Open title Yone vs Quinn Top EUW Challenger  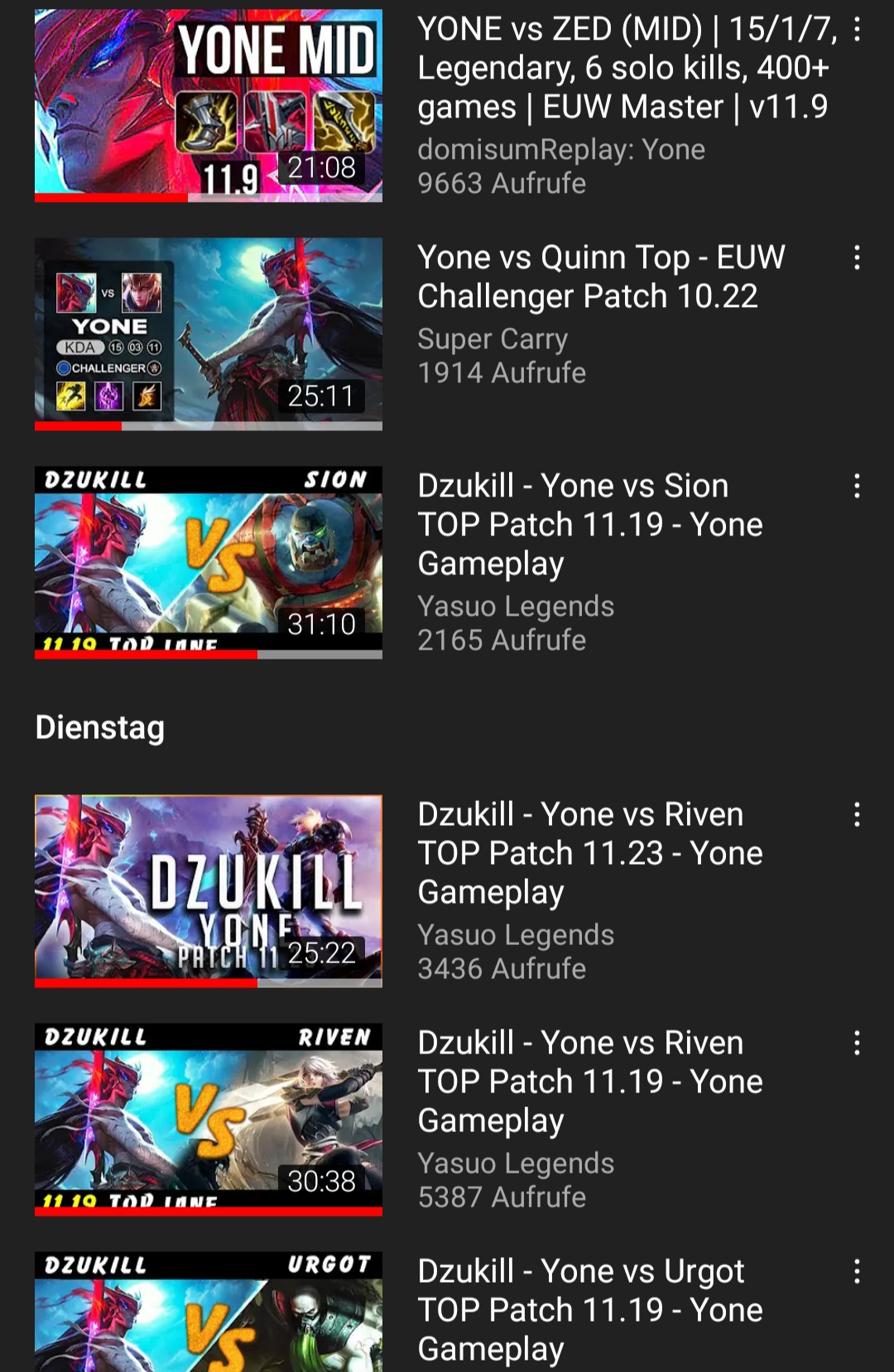click(x=601, y=277)
